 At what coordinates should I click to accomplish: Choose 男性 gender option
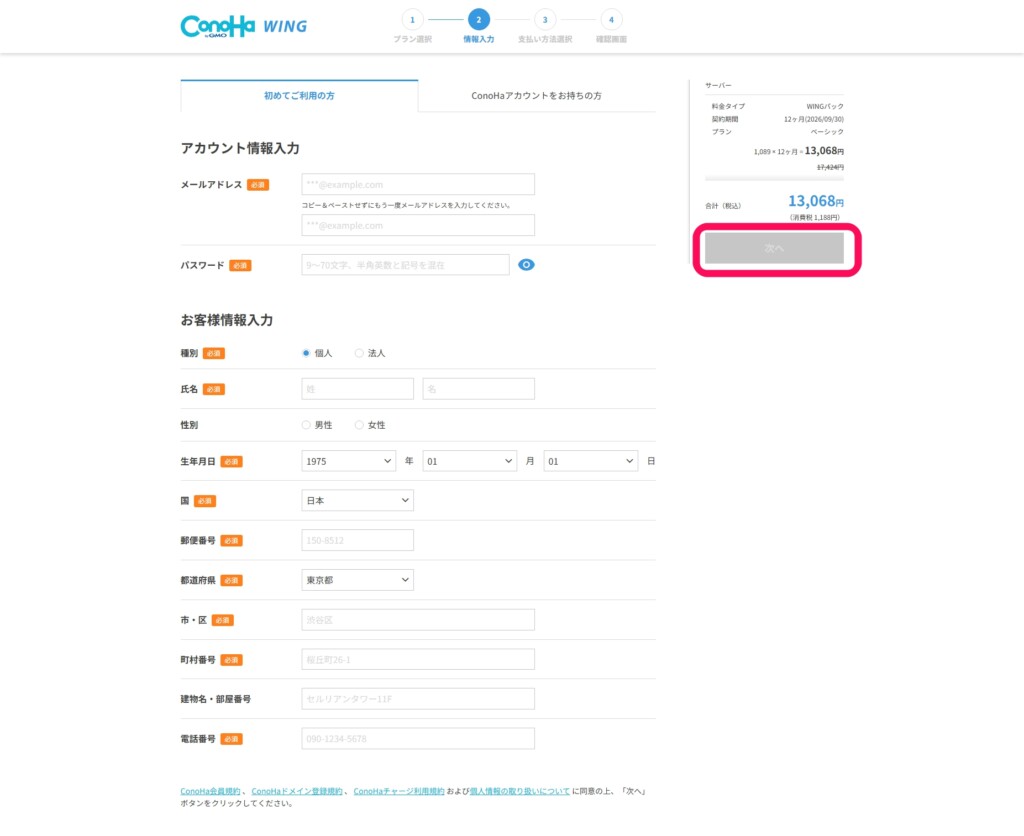tap(306, 425)
